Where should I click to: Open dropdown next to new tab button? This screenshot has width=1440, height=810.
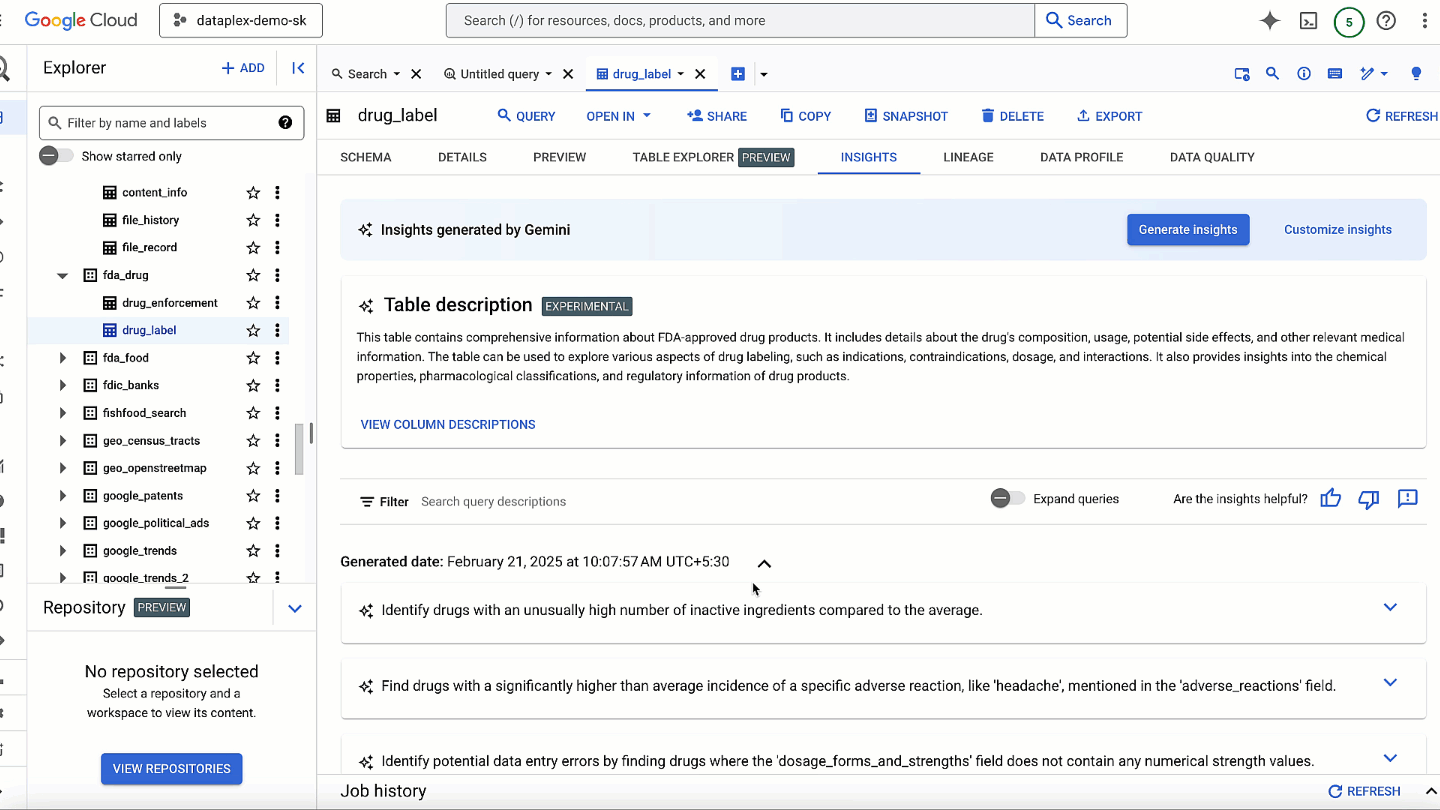[x=764, y=74]
